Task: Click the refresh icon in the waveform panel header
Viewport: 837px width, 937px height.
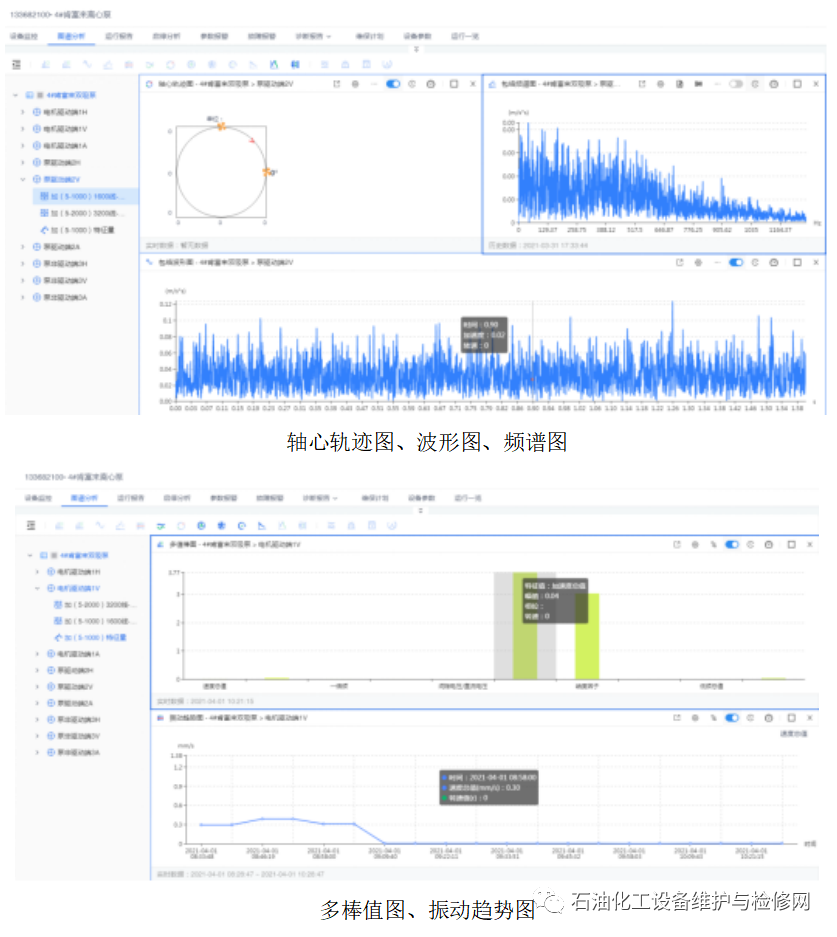Action: coord(755,262)
